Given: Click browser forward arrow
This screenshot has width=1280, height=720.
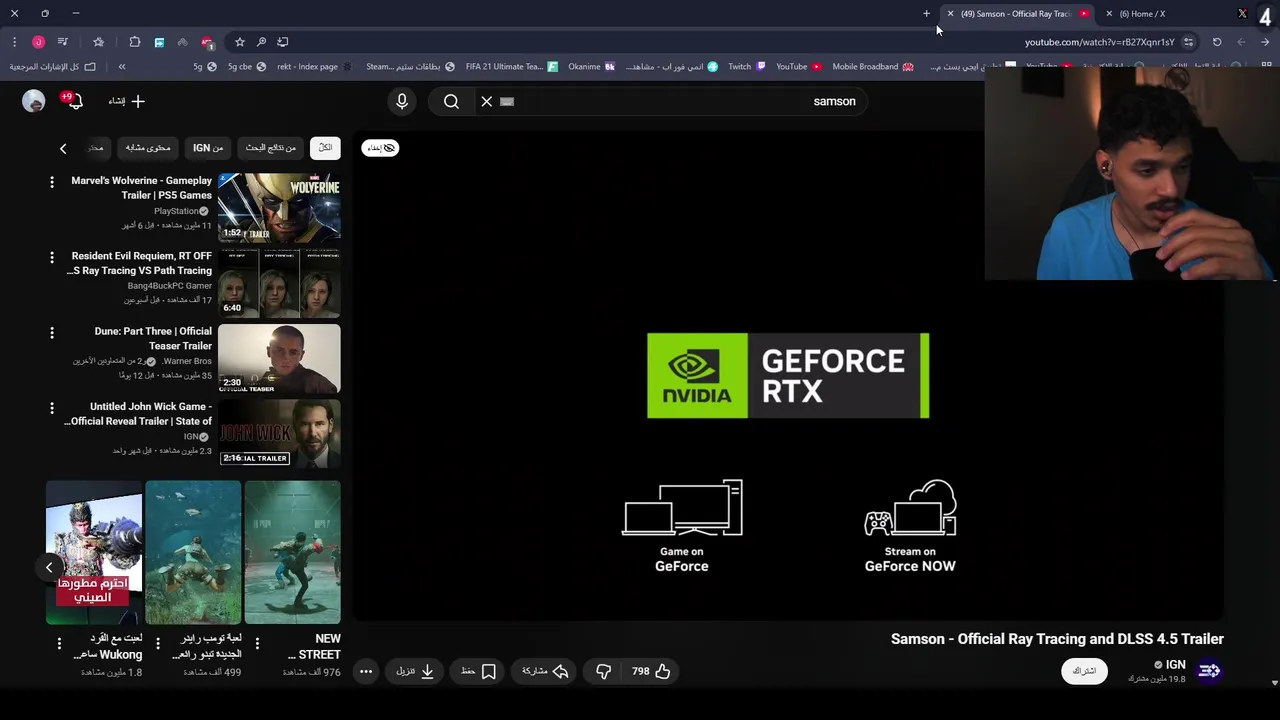Looking at the screenshot, I should pos(1241,42).
